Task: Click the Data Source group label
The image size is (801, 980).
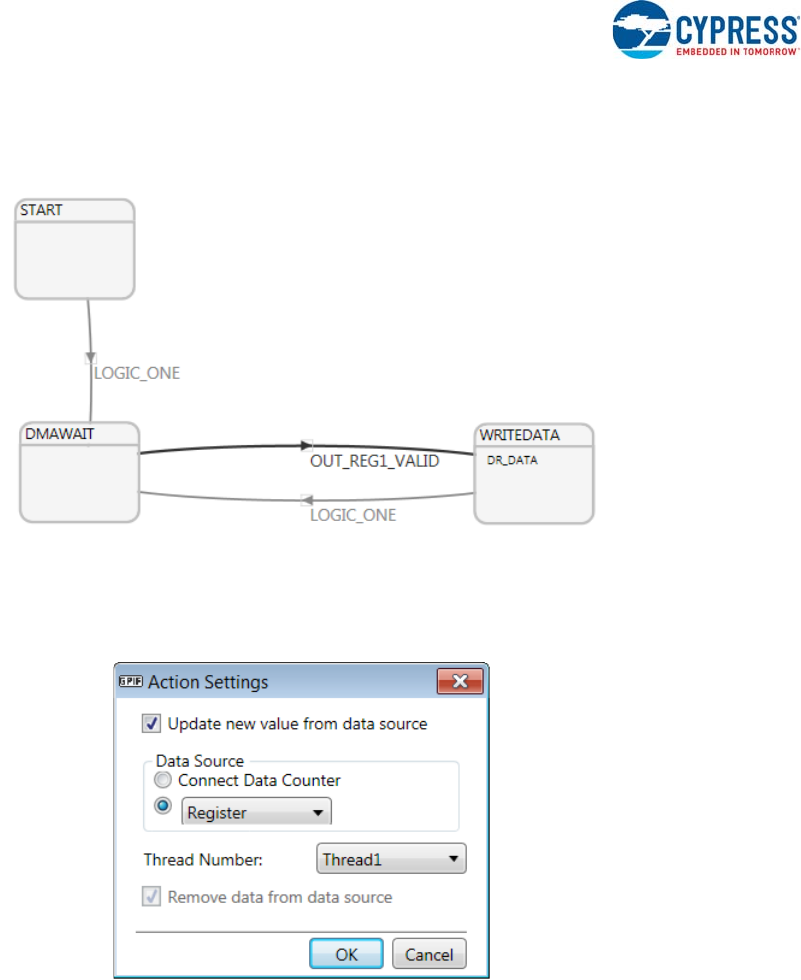Action: [199, 761]
